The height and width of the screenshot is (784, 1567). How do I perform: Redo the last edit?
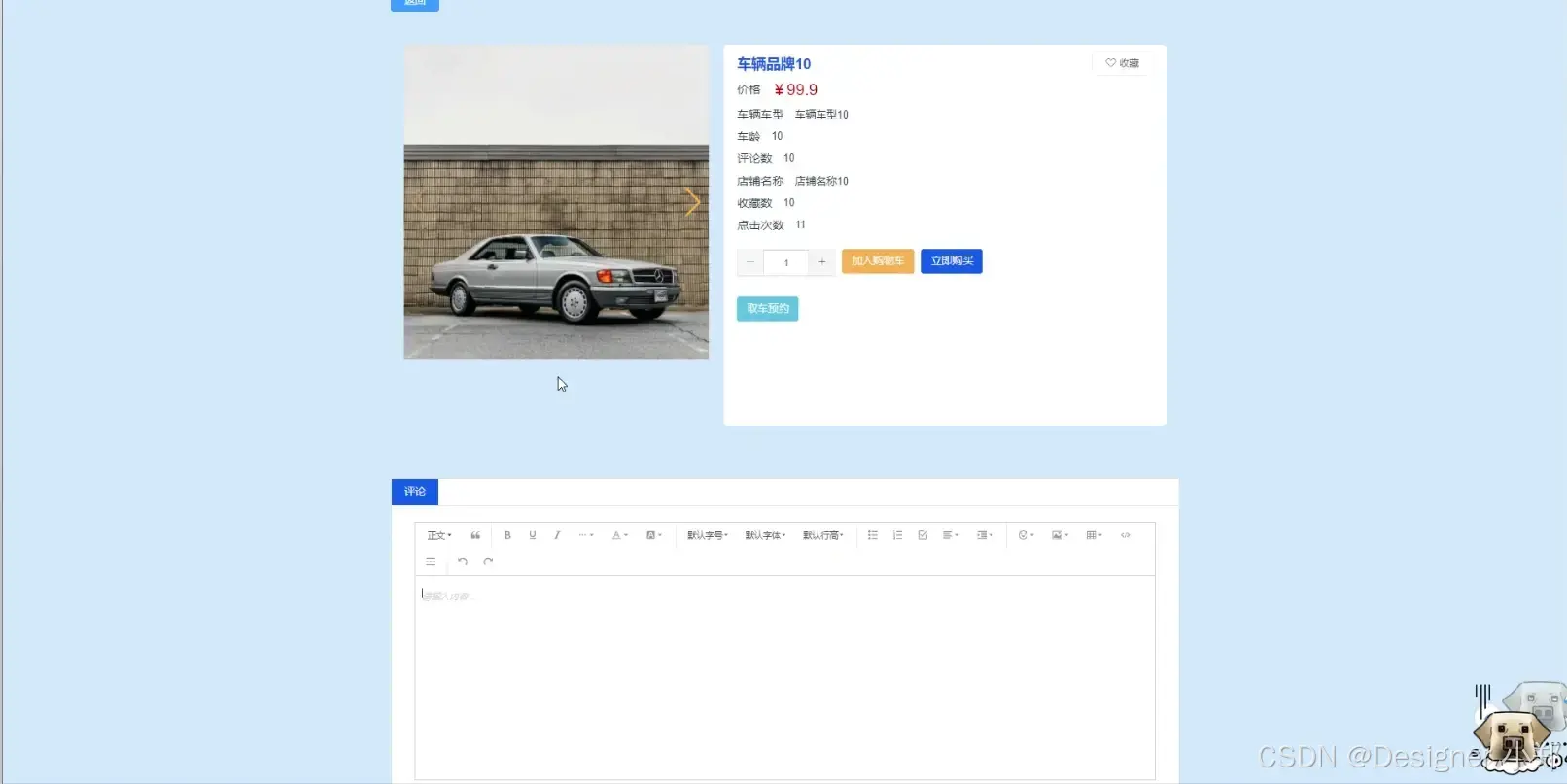[x=488, y=562]
